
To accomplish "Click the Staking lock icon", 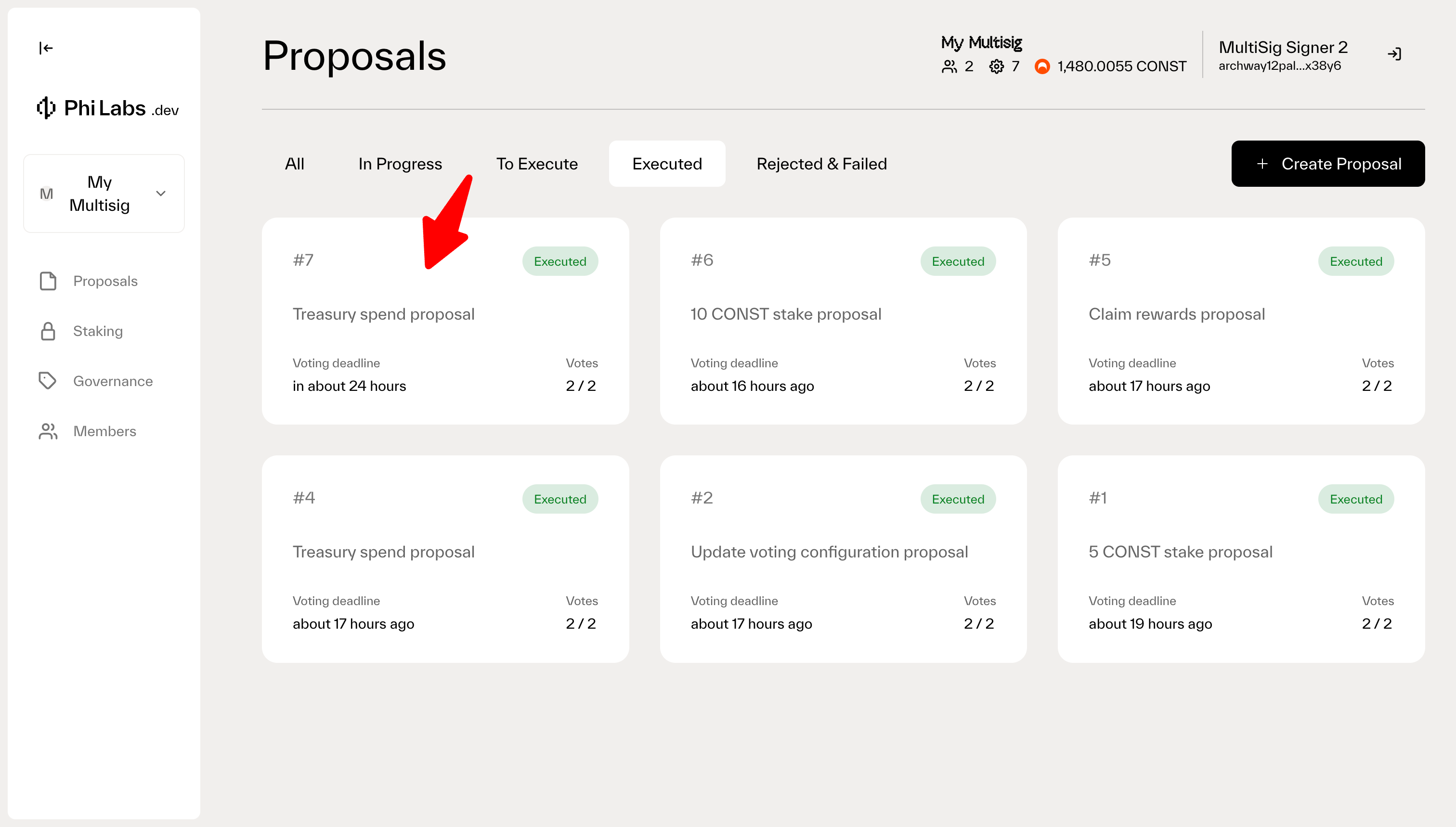I will pyautogui.click(x=48, y=331).
